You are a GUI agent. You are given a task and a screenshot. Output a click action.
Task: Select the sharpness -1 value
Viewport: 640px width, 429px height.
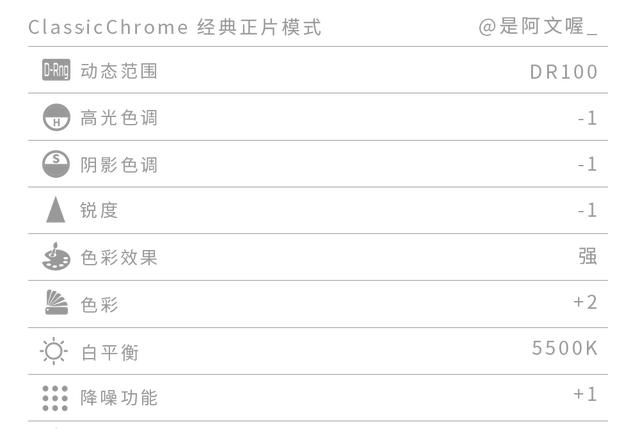(x=587, y=210)
